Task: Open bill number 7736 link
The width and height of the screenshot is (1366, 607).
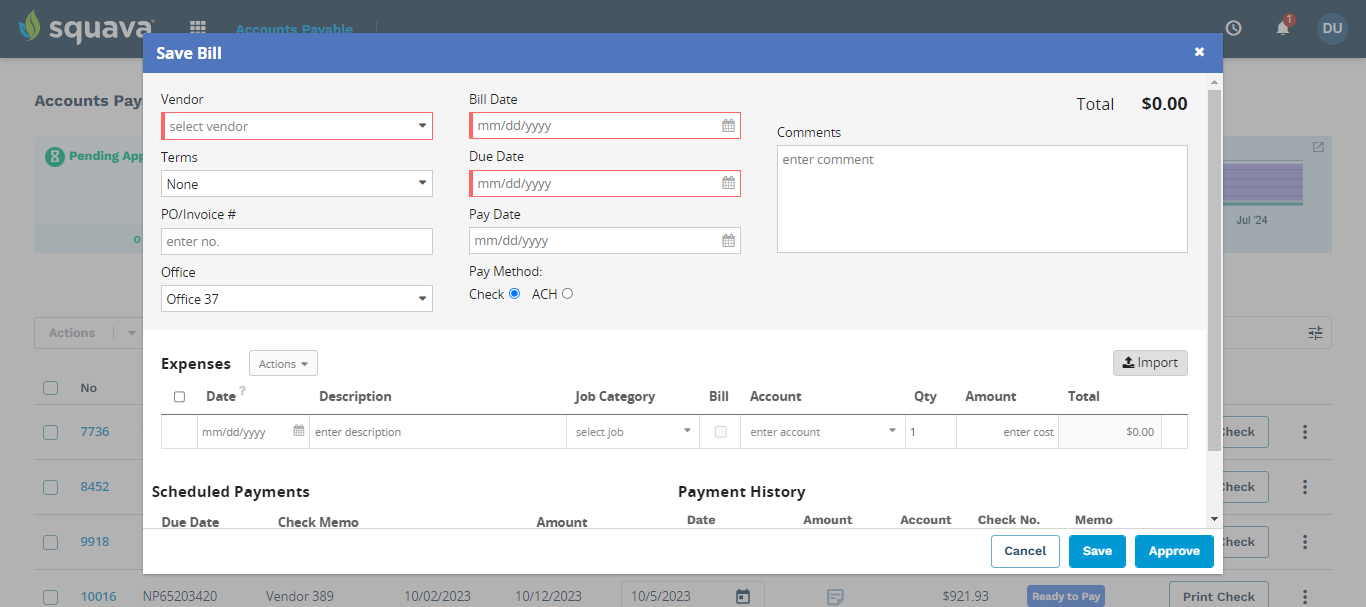Action: click(95, 432)
